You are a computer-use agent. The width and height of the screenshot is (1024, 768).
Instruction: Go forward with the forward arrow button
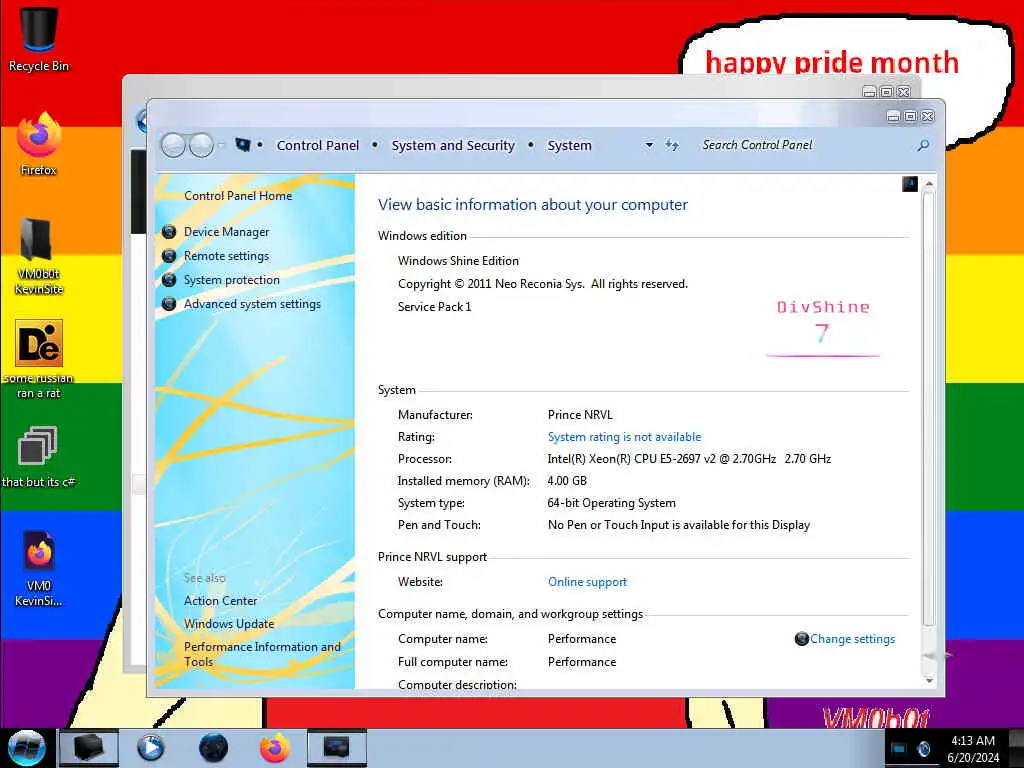[202, 145]
